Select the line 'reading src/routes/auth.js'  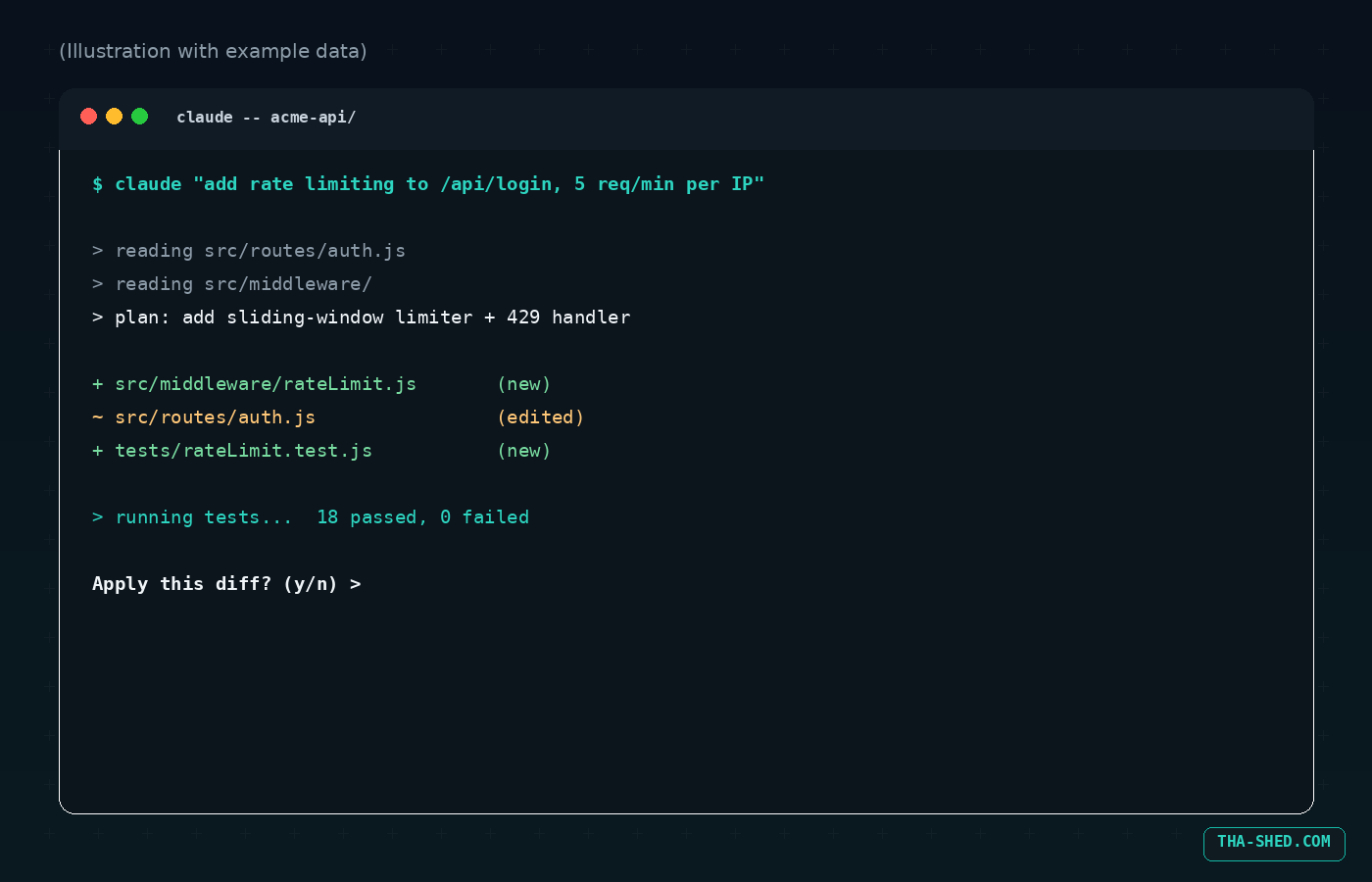click(249, 251)
